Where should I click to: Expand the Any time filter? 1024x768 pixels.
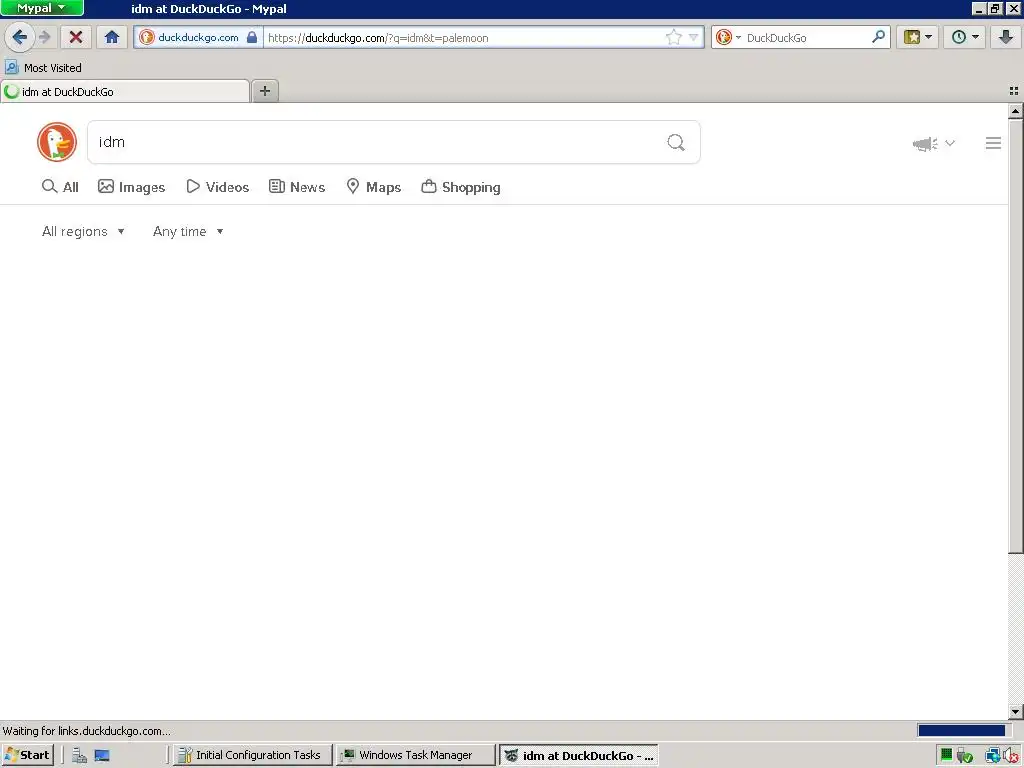coord(188,231)
